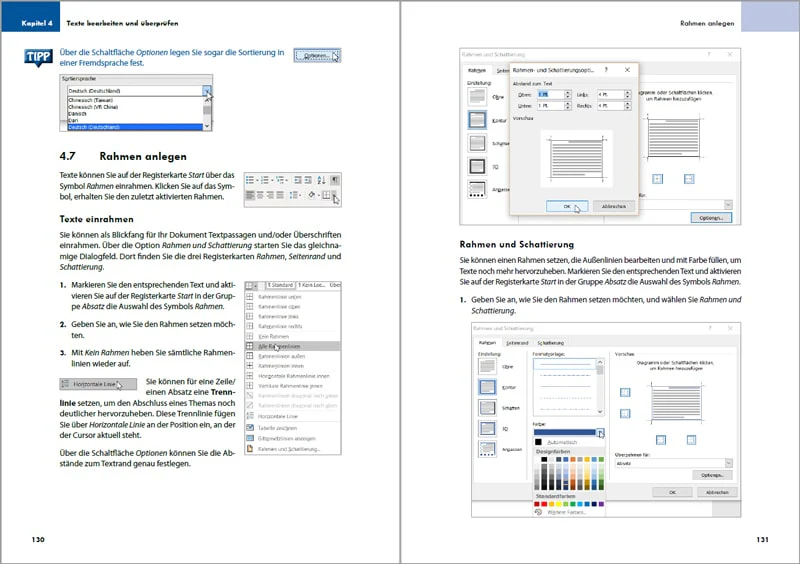800x564 pixels.
Task: Click the bullet list icon in paragraph toolbar
Action: click(x=251, y=180)
